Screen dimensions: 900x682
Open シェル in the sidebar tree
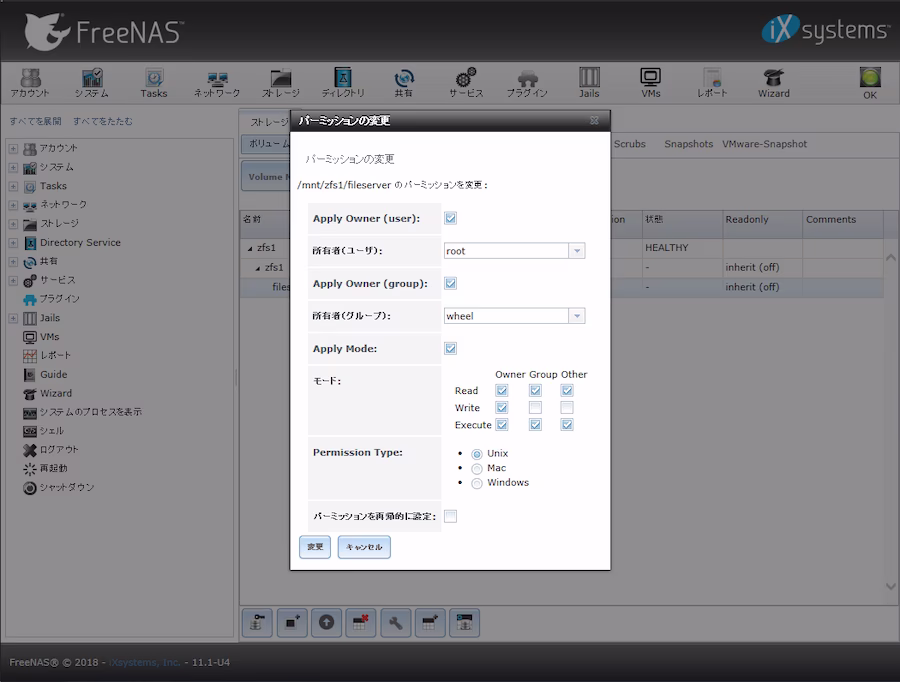pos(52,431)
